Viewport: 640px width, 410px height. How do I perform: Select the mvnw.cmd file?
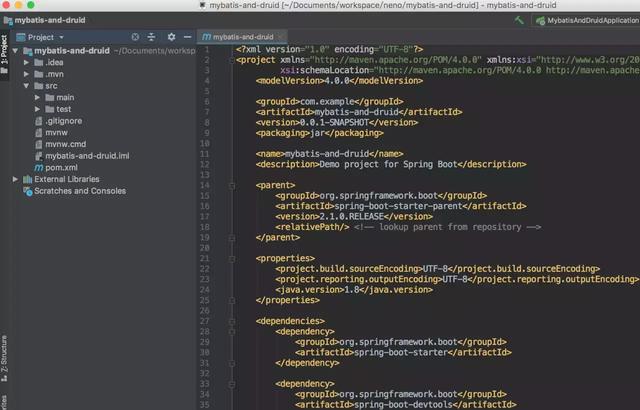pyautogui.click(x=65, y=144)
